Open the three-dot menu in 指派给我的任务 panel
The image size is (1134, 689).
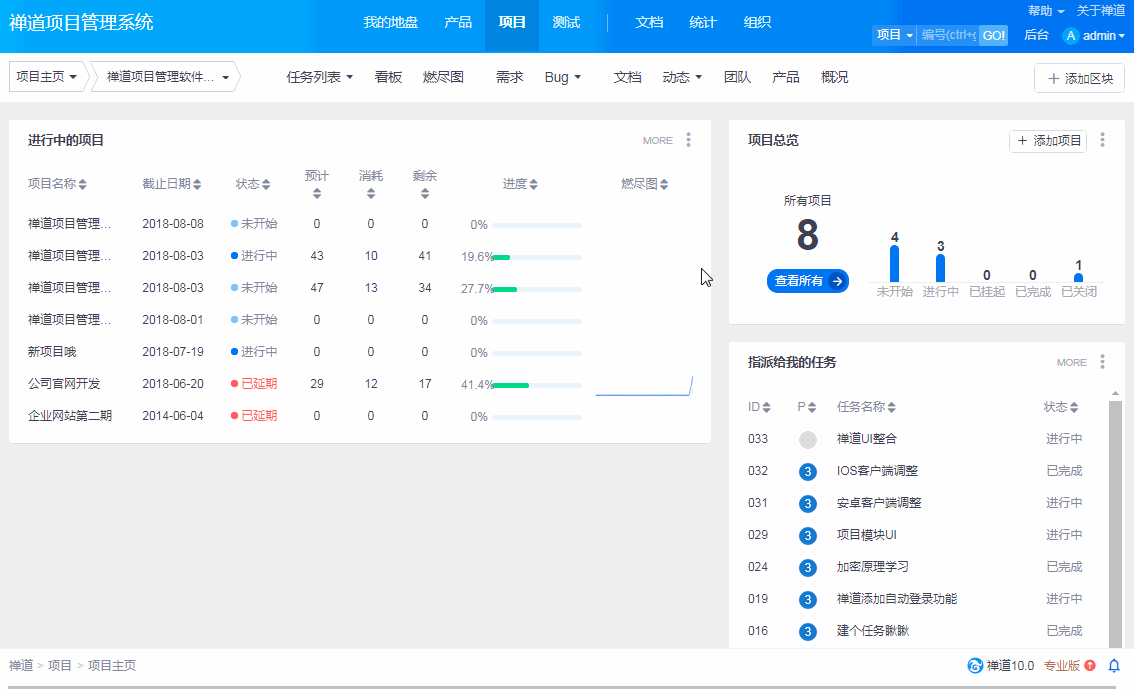(x=1103, y=362)
